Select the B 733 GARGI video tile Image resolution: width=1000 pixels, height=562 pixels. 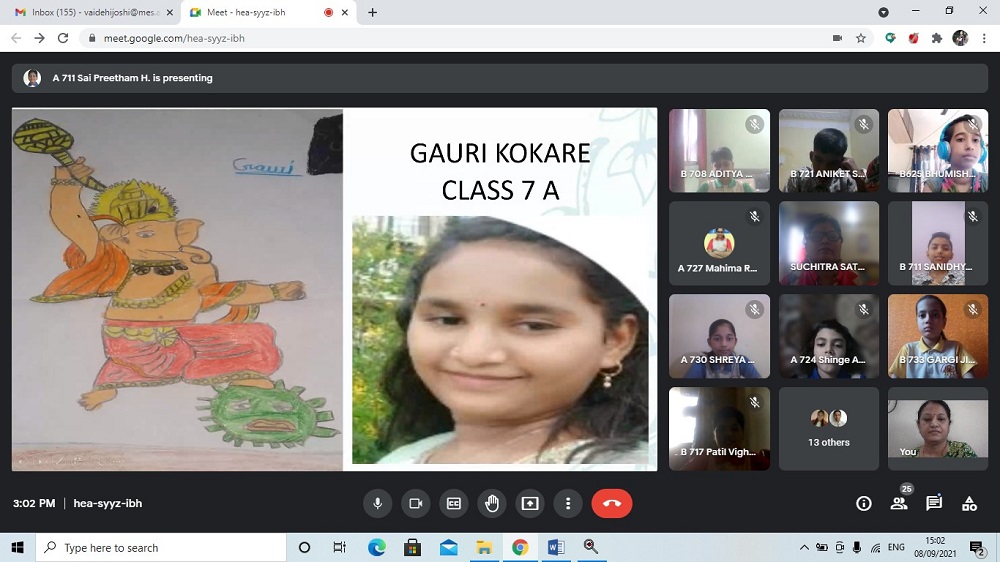click(x=937, y=336)
